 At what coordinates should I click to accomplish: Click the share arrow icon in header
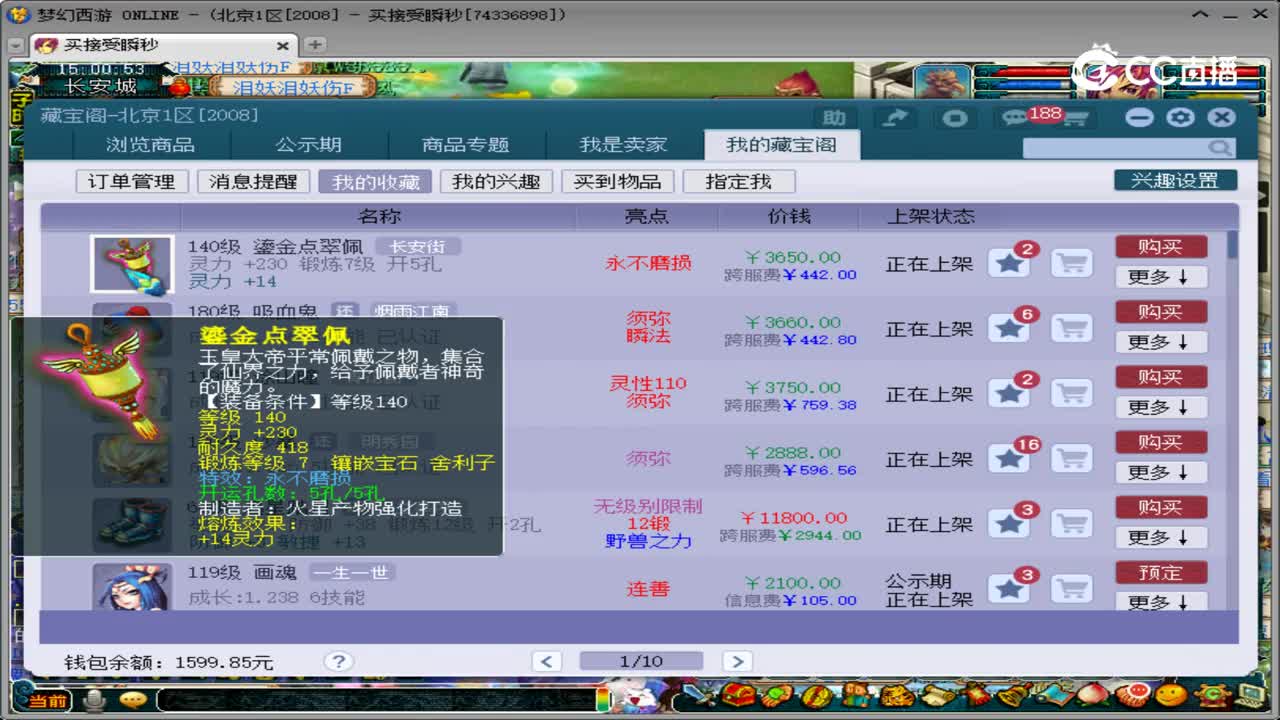pos(896,118)
